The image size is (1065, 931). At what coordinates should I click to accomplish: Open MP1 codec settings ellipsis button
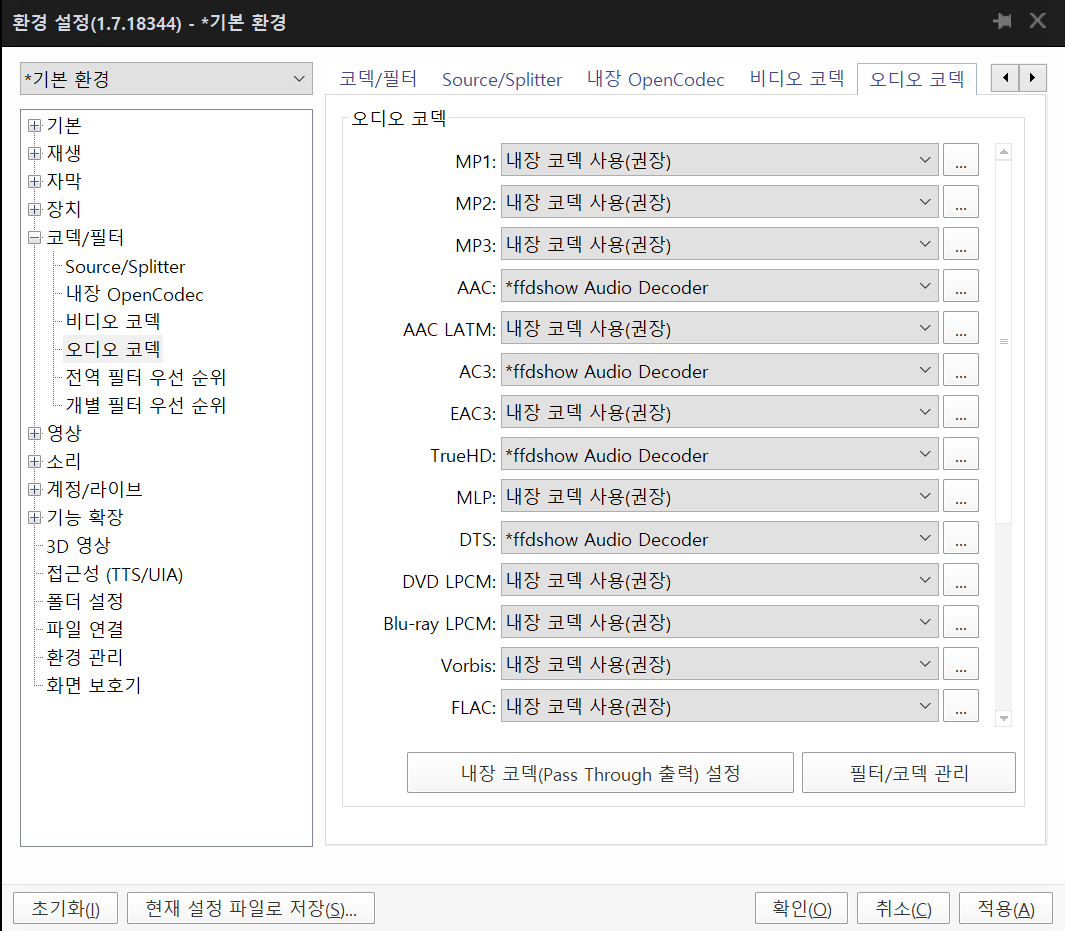[x=961, y=160]
